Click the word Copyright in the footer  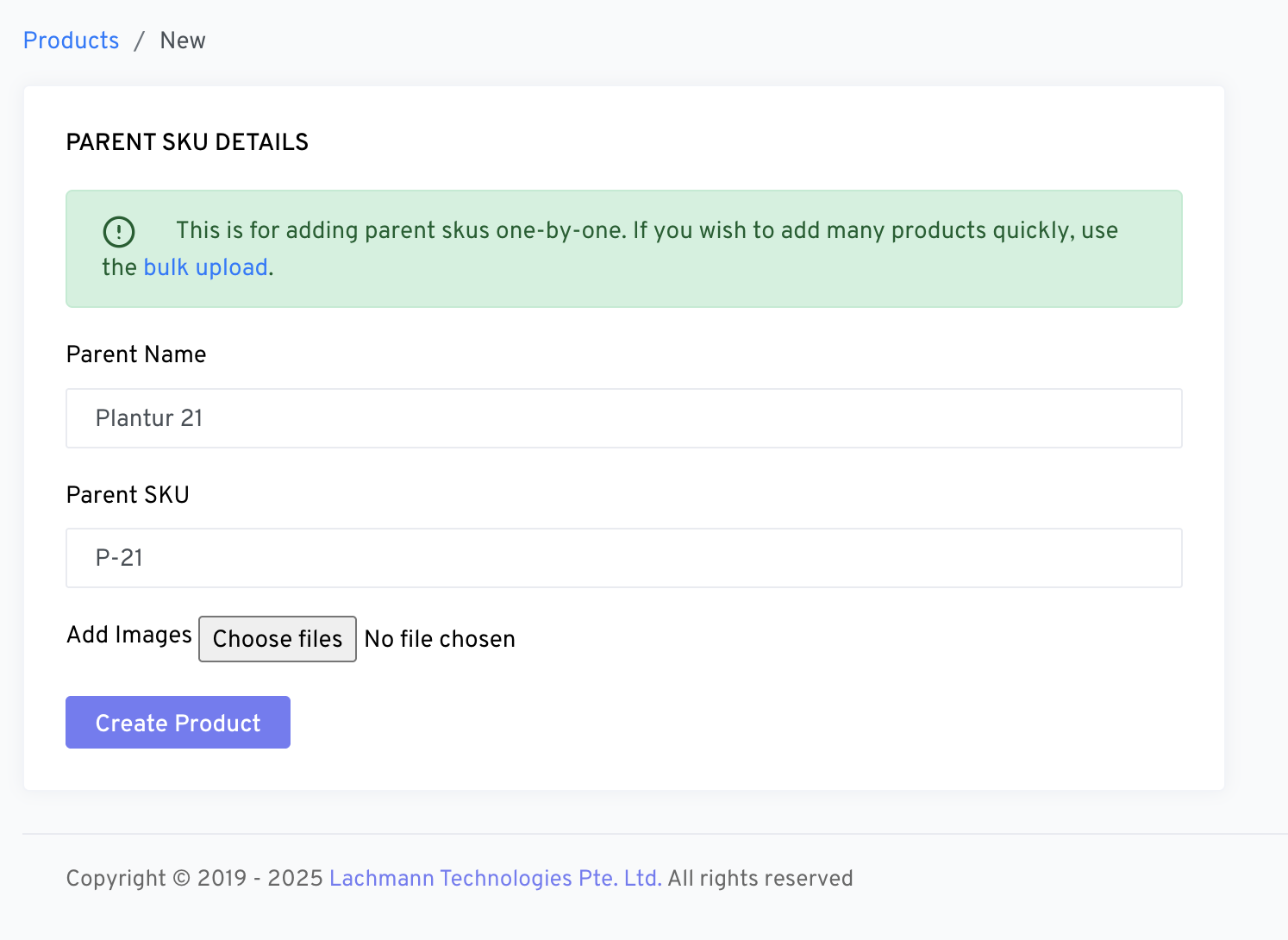coord(116,878)
